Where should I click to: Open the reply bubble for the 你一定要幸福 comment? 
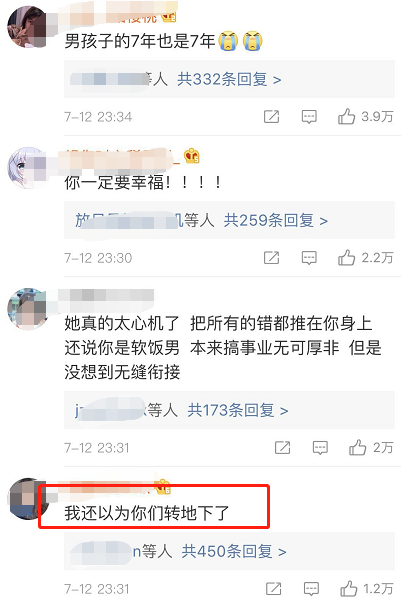tap(309, 258)
